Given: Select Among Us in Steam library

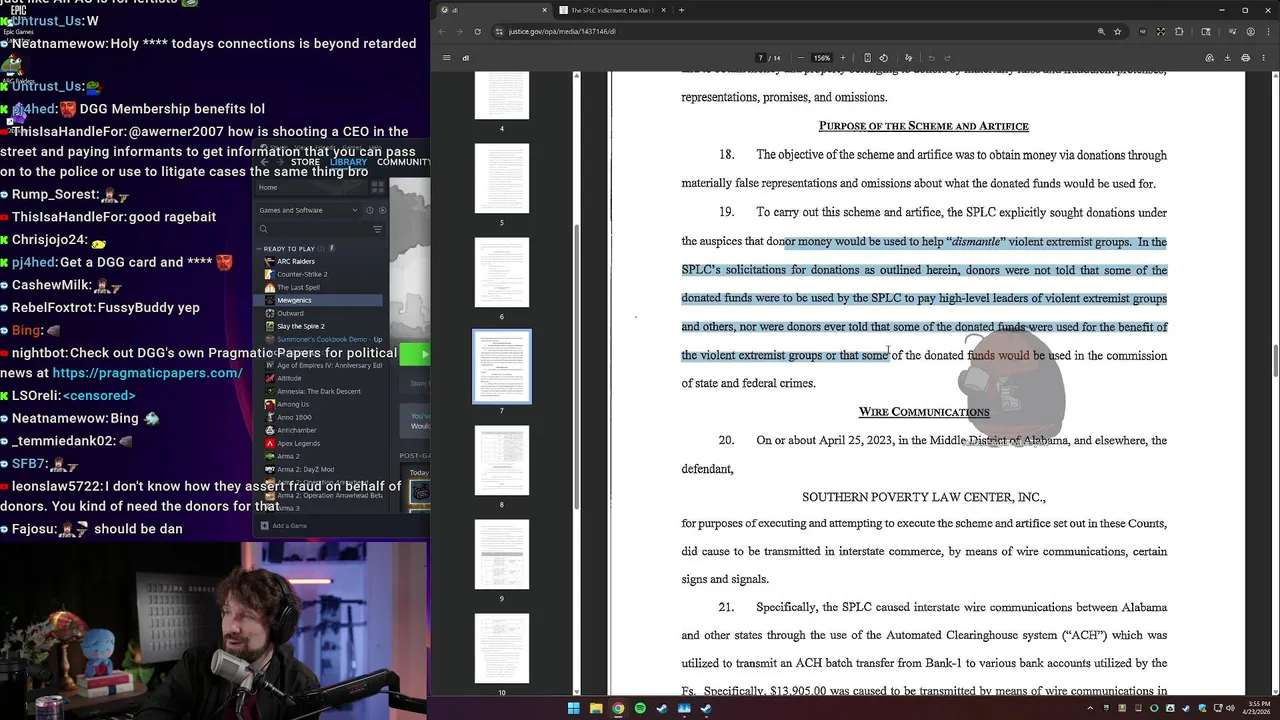Looking at the screenshot, I should click(293, 404).
